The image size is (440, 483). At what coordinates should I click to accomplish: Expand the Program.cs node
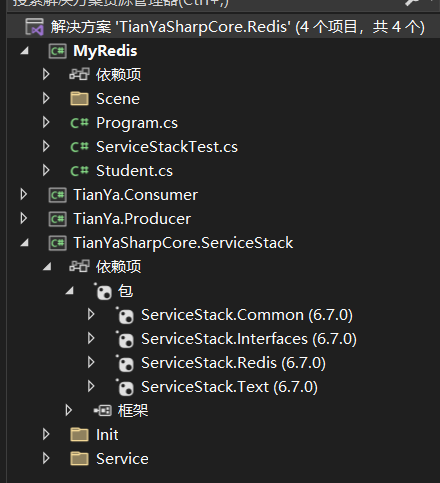coord(46,122)
